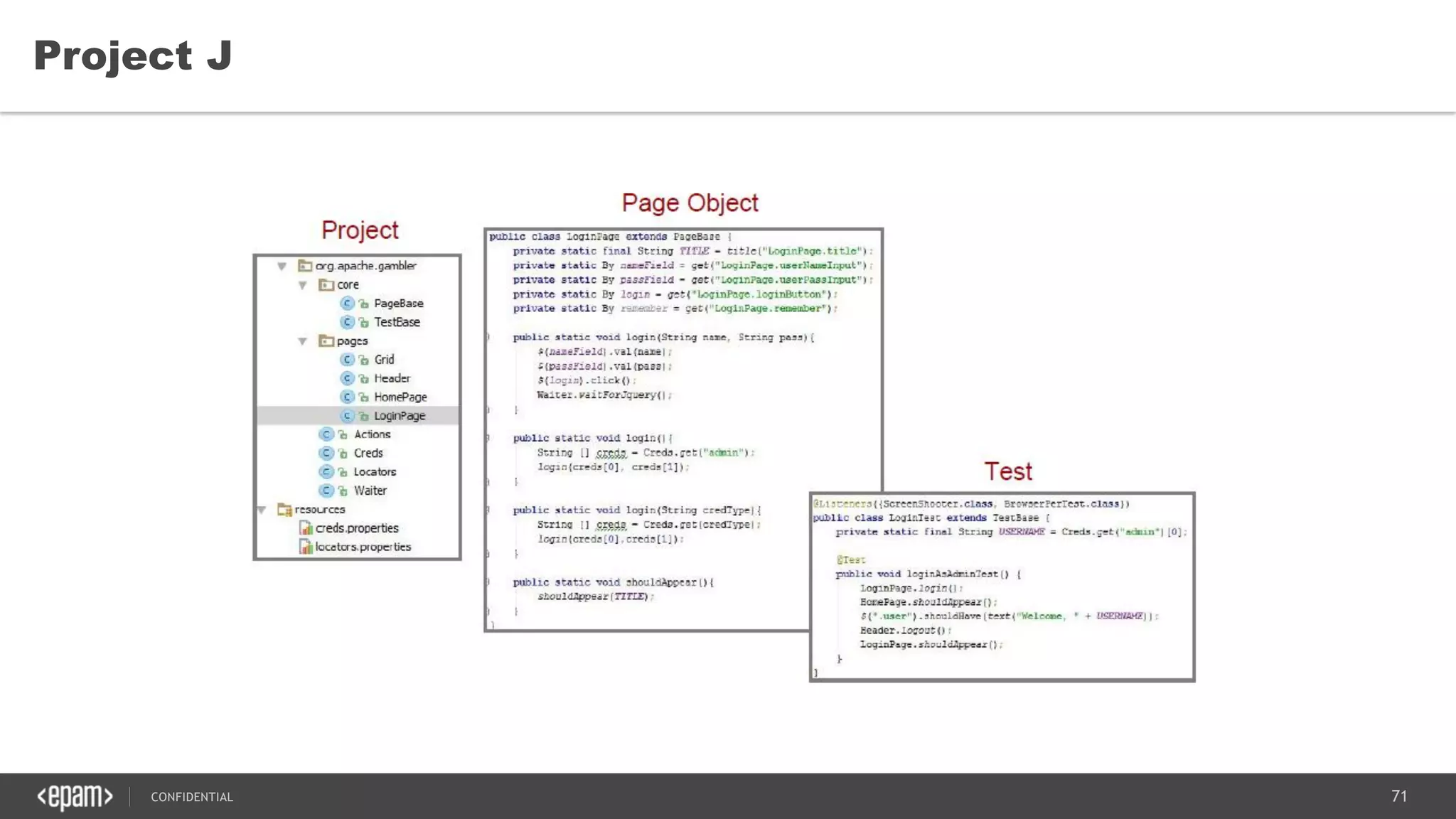Click the pages folder label
Viewport: 1456px width, 819px height.
pyautogui.click(x=352, y=341)
